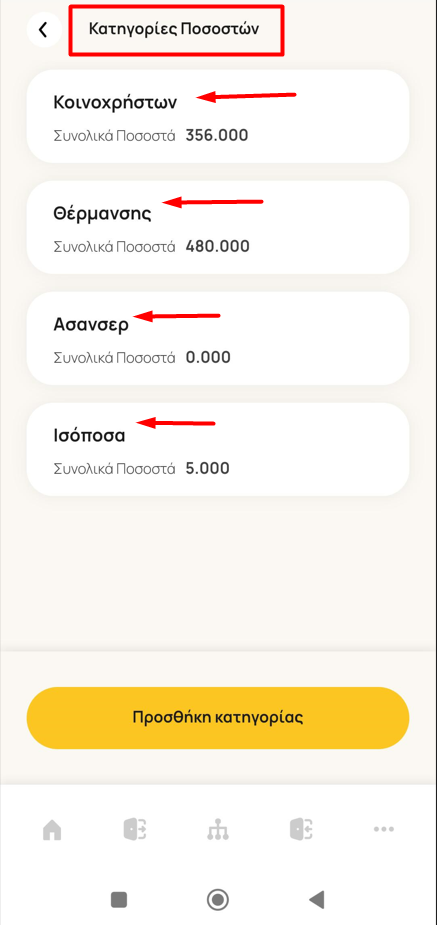
Task: Tap the 480.000 total value
Action: [x=217, y=247]
